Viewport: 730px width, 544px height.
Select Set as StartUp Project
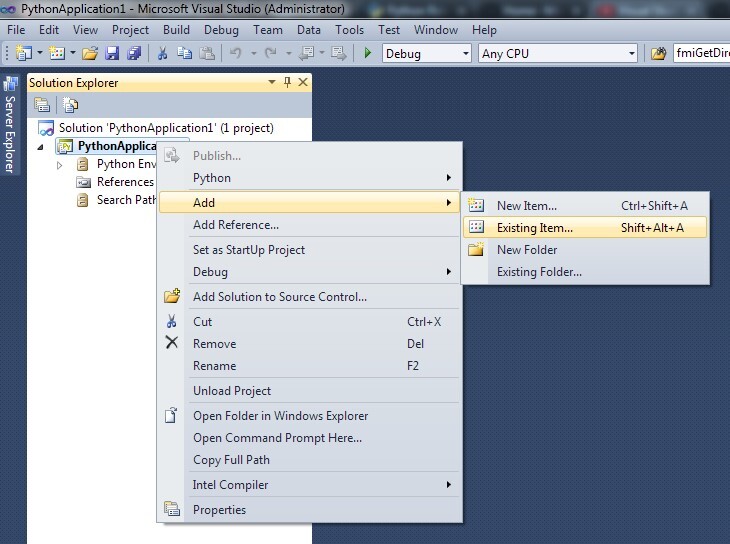(x=310, y=250)
